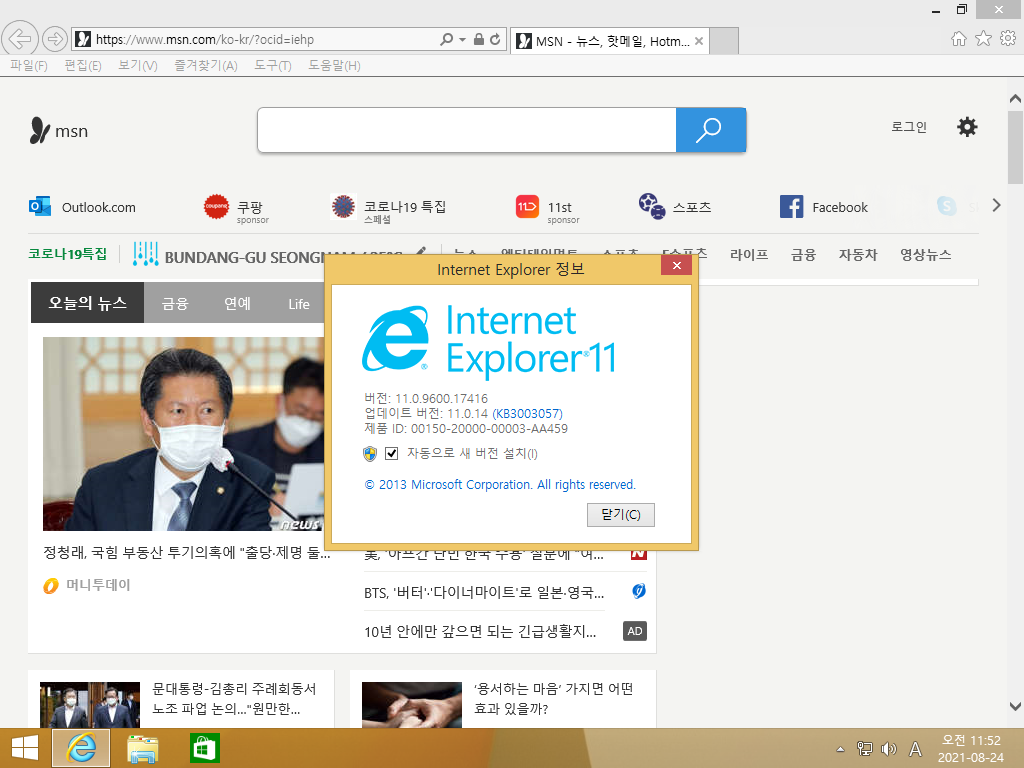The height and width of the screenshot is (768, 1024).
Task: Select the Life news tab
Action: pyautogui.click(x=299, y=304)
